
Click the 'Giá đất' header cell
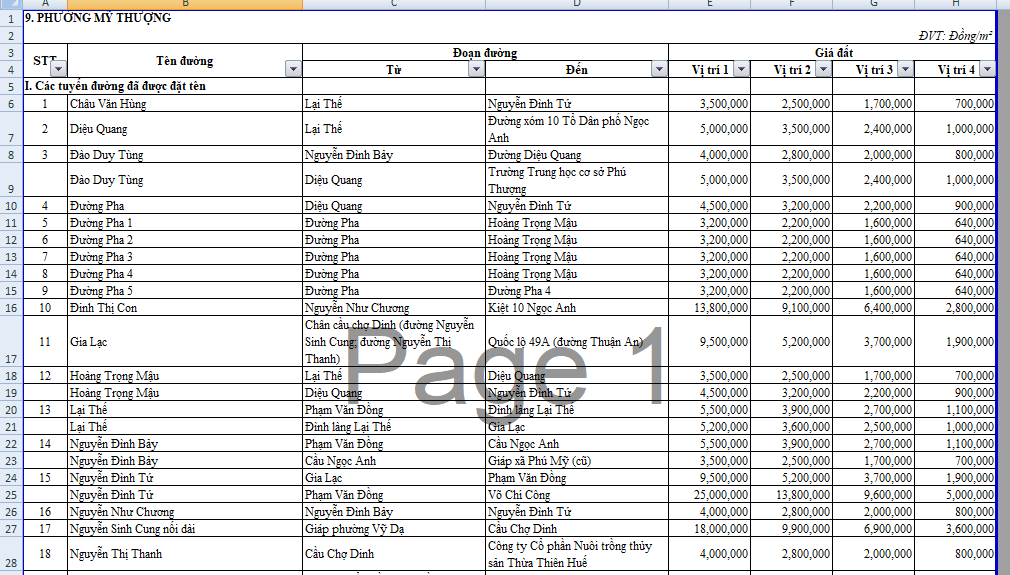(833, 52)
